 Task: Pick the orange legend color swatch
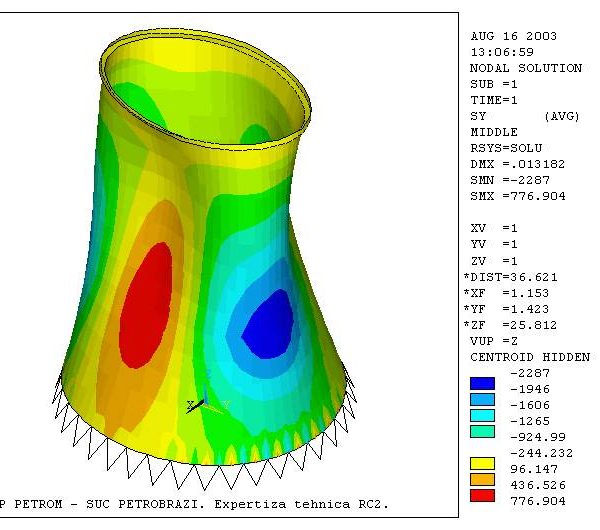[482, 479]
